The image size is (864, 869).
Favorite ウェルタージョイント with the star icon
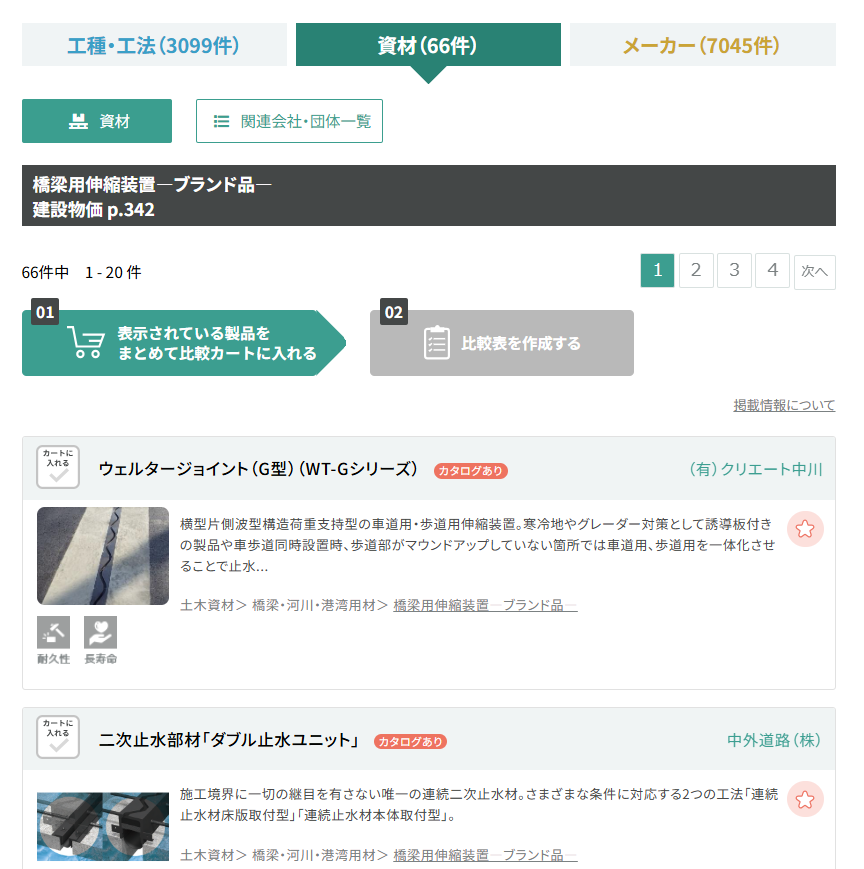pyautogui.click(x=805, y=529)
